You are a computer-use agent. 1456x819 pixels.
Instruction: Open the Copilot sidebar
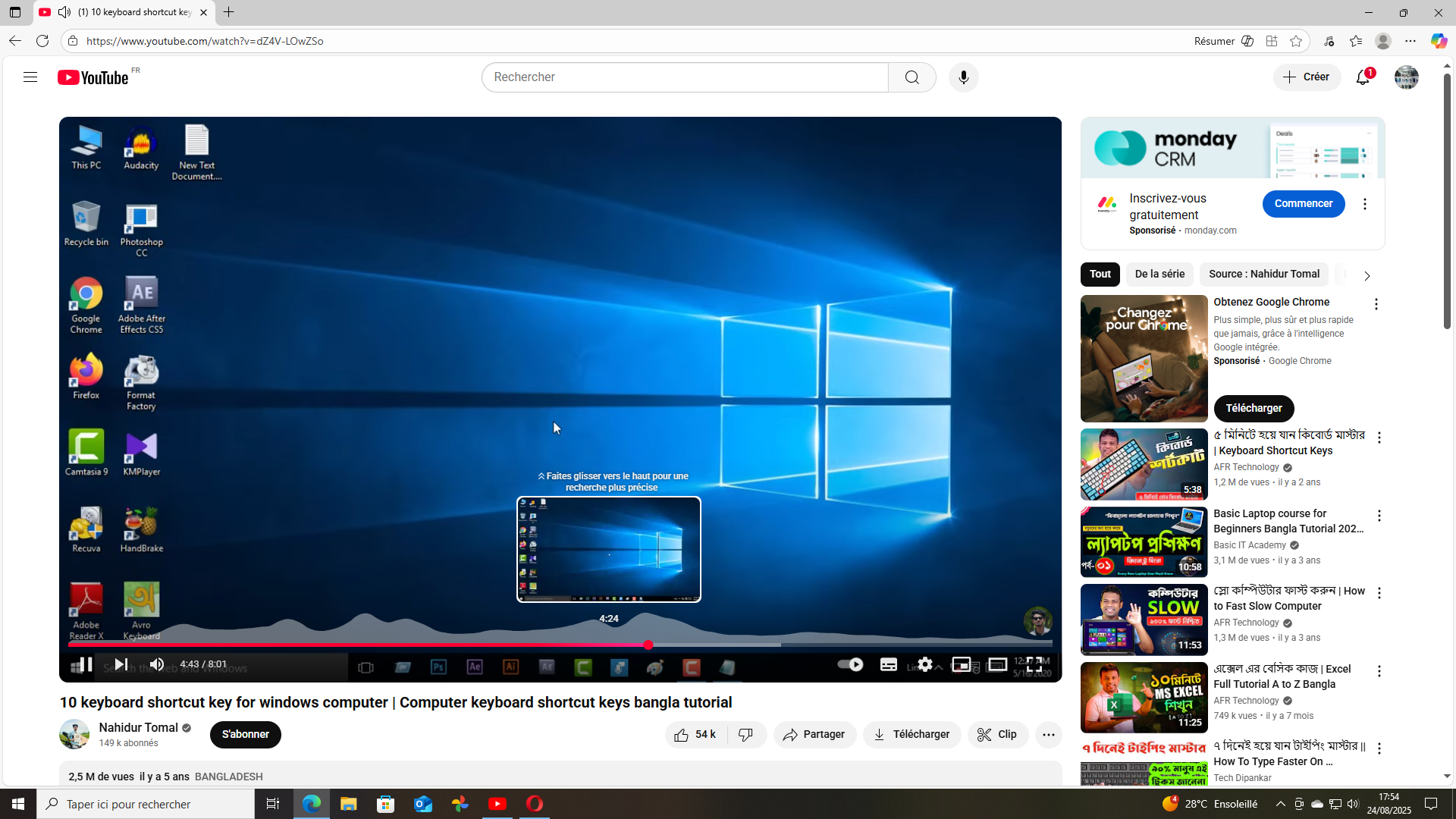[1439, 41]
